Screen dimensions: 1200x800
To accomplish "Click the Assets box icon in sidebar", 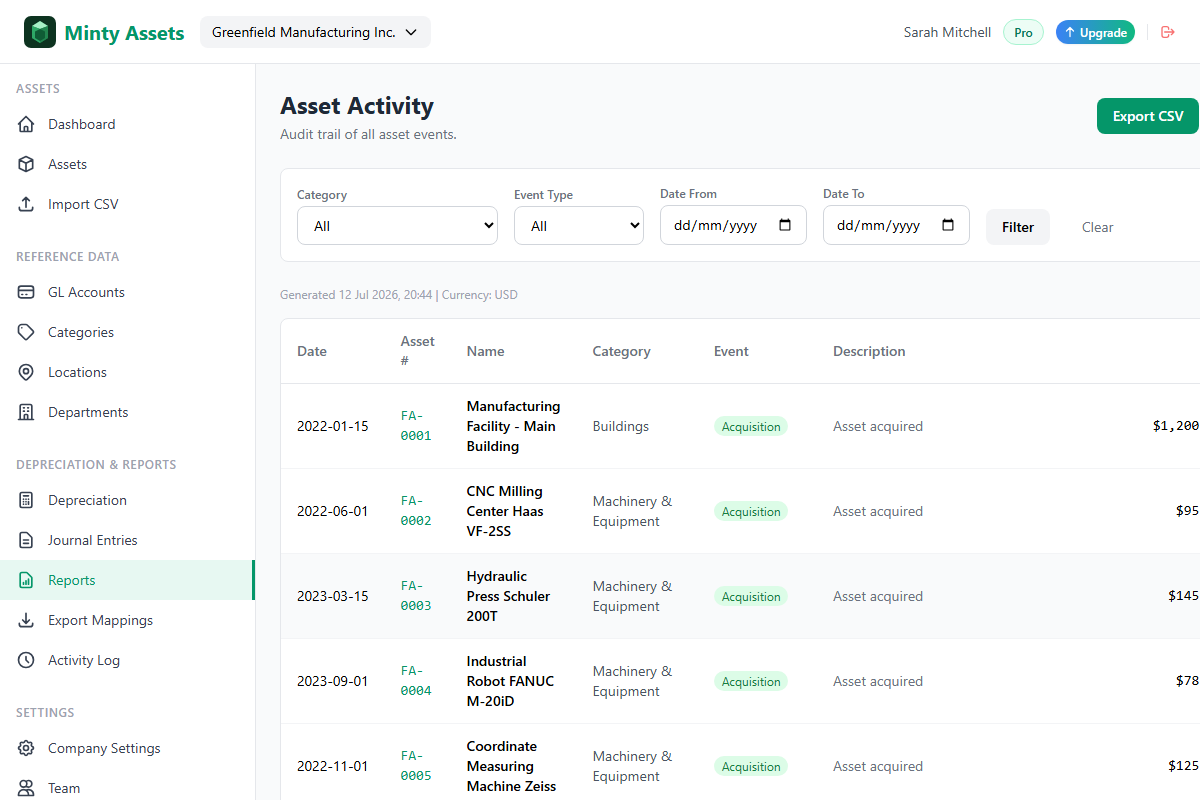I will click(x=27, y=164).
